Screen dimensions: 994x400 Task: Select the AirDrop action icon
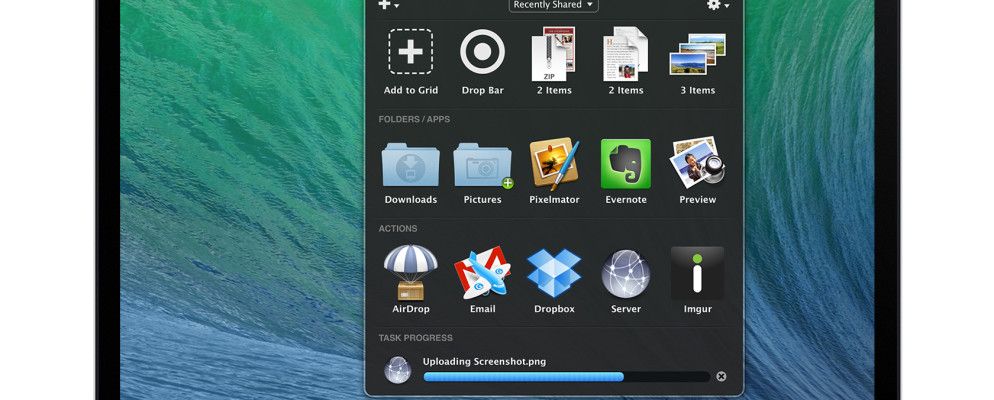pos(410,272)
